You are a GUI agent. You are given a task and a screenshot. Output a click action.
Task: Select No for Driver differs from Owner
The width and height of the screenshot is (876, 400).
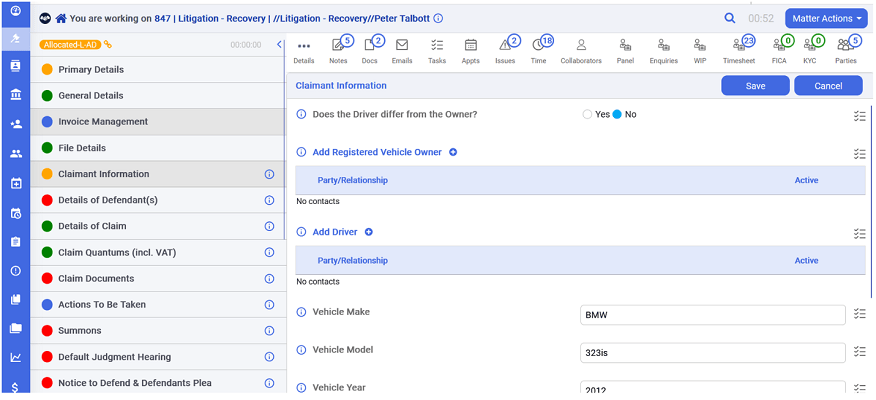pos(617,115)
